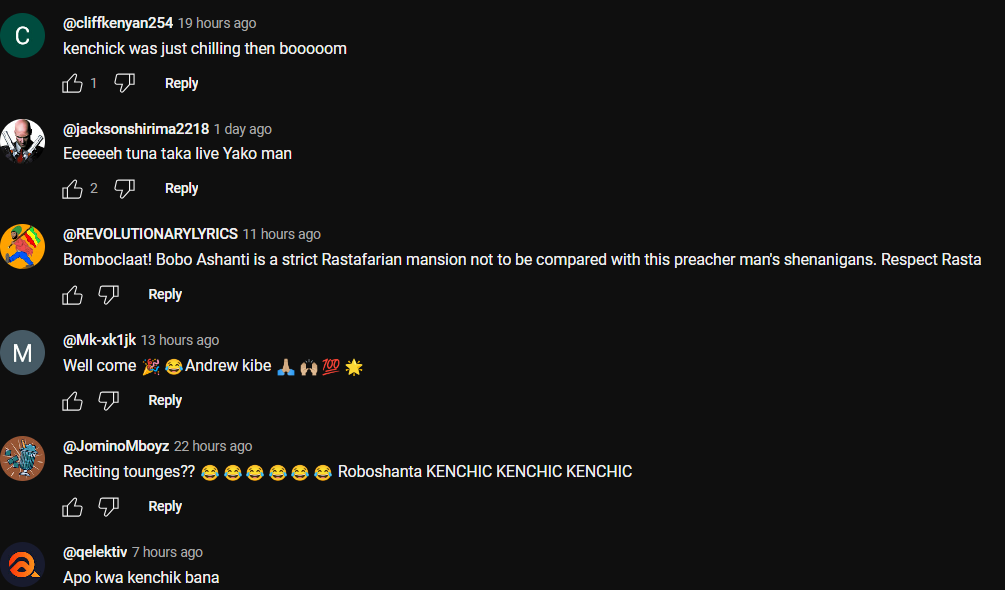
Task: Open the 11 hours ago timestamp link
Action: pos(281,234)
